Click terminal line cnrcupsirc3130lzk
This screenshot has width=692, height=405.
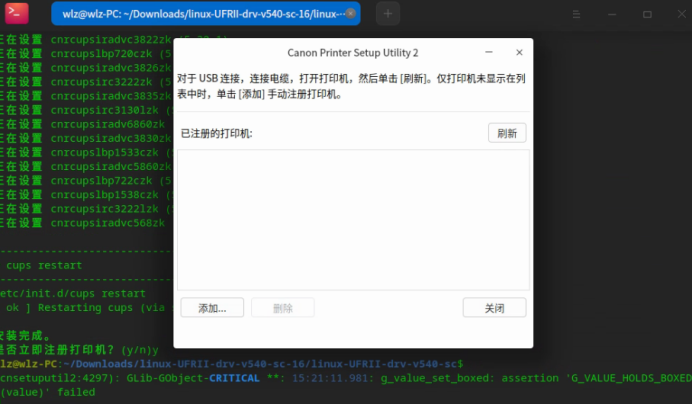(86, 110)
